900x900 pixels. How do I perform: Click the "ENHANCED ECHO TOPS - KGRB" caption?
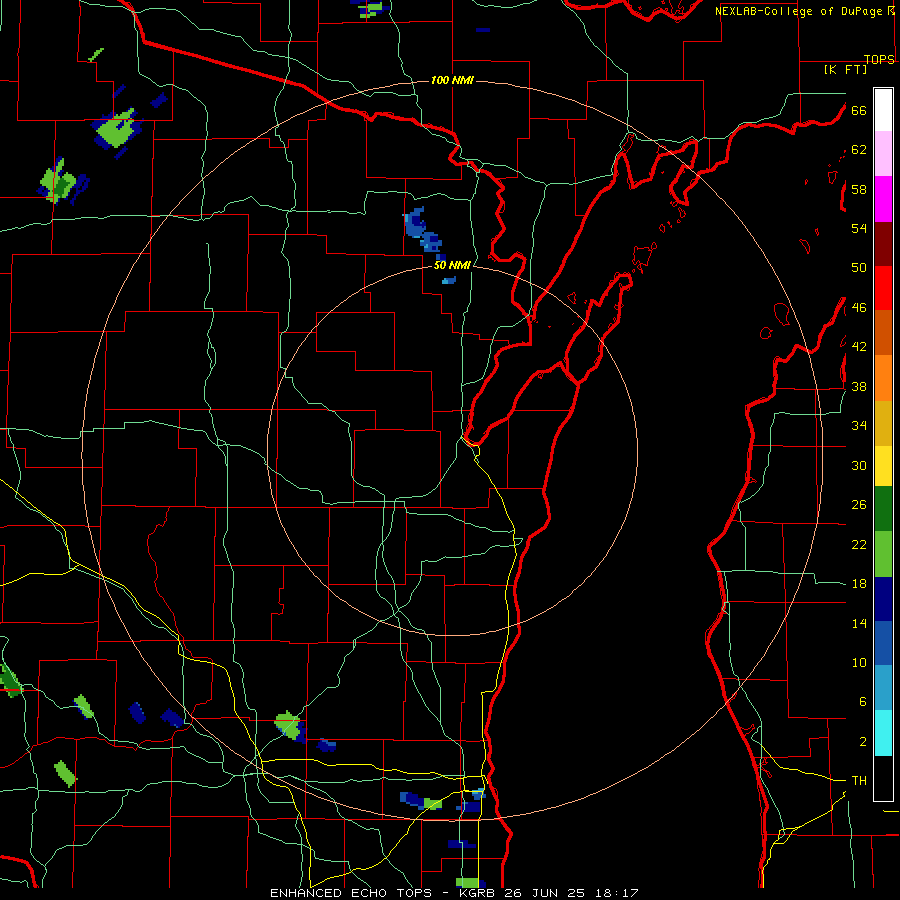381,893
